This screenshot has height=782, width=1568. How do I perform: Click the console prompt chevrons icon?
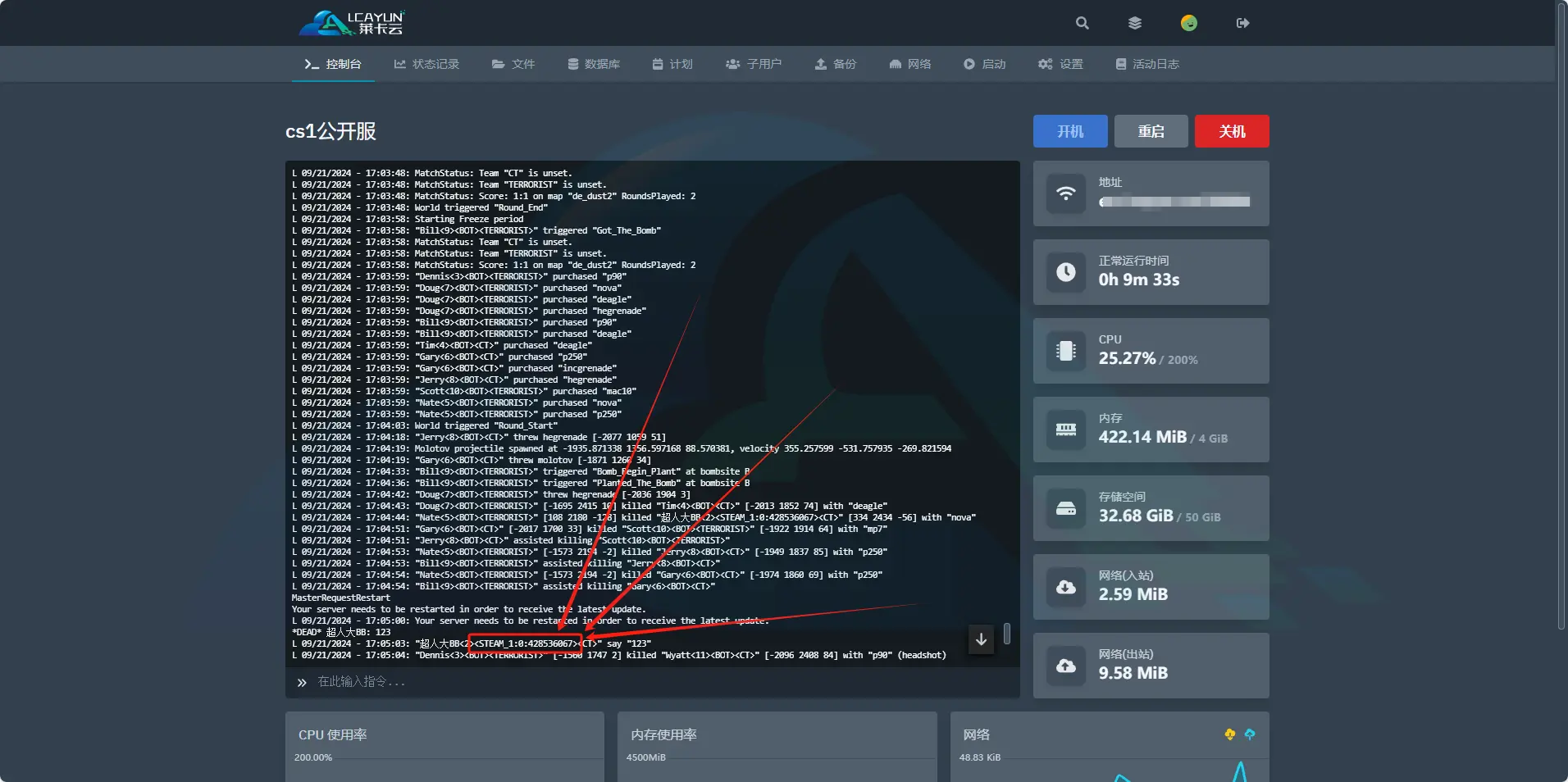[x=302, y=682]
